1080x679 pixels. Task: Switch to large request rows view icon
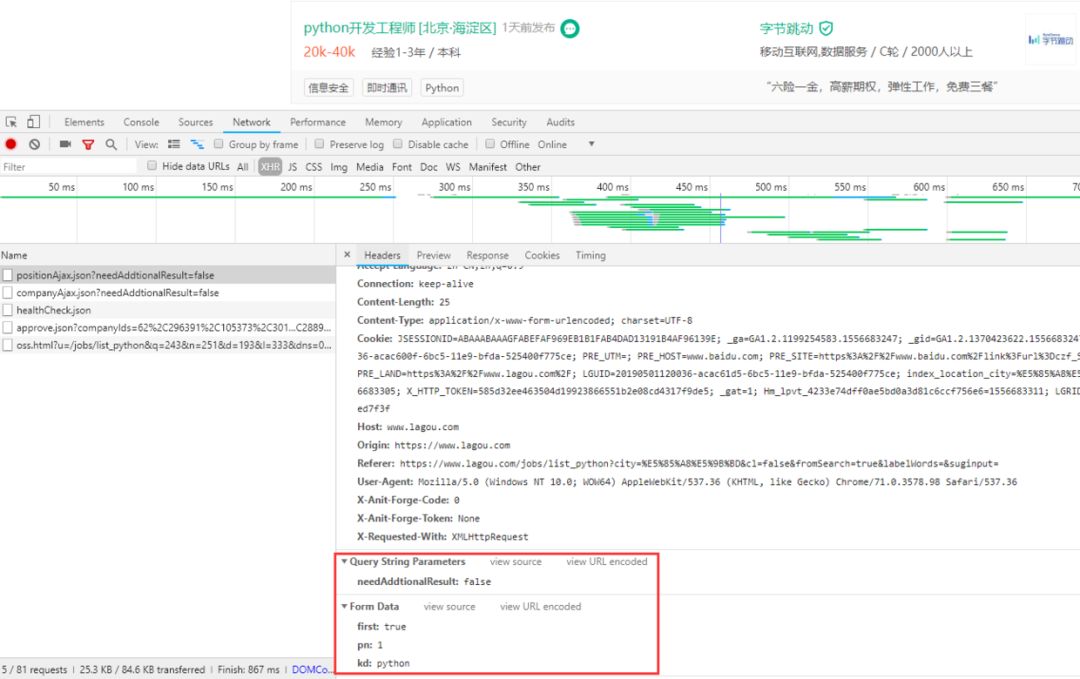click(x=174, y=145)
